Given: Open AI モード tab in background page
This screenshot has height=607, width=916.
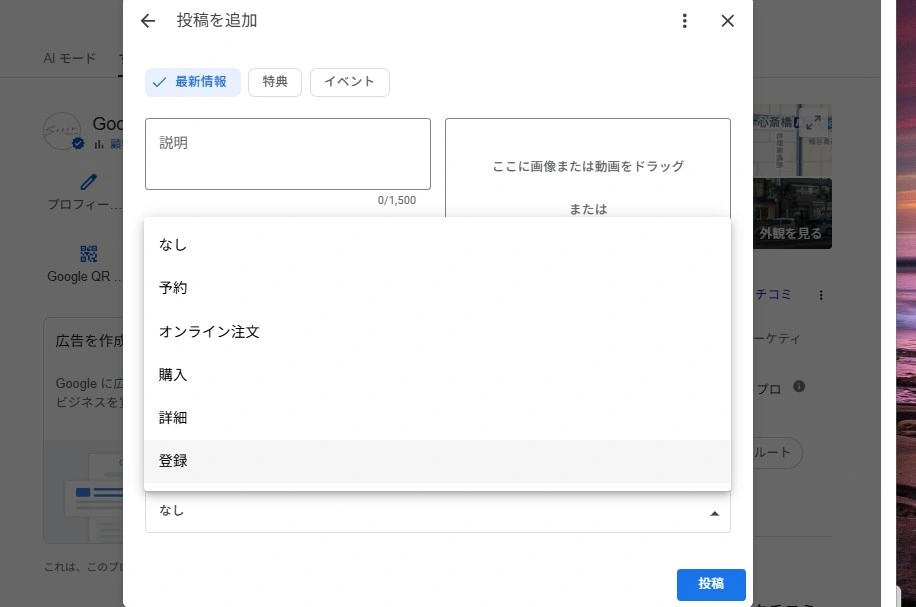Looking at the screenshot, I should click(69, 58).
